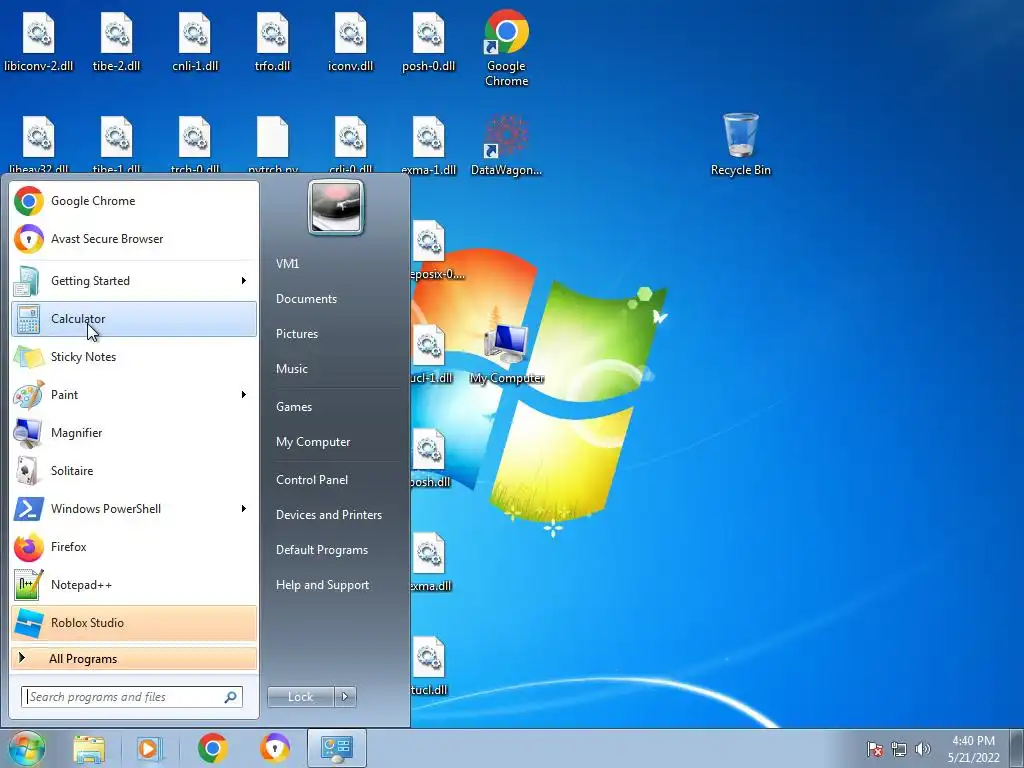Screen dimensions: 1024x768
Task: Open Control Panel
Action: click(x=312, y=480)
